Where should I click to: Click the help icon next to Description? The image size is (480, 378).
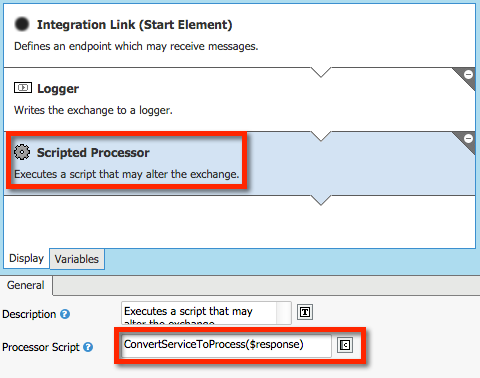pyautogui.click(x=65, y=314)
